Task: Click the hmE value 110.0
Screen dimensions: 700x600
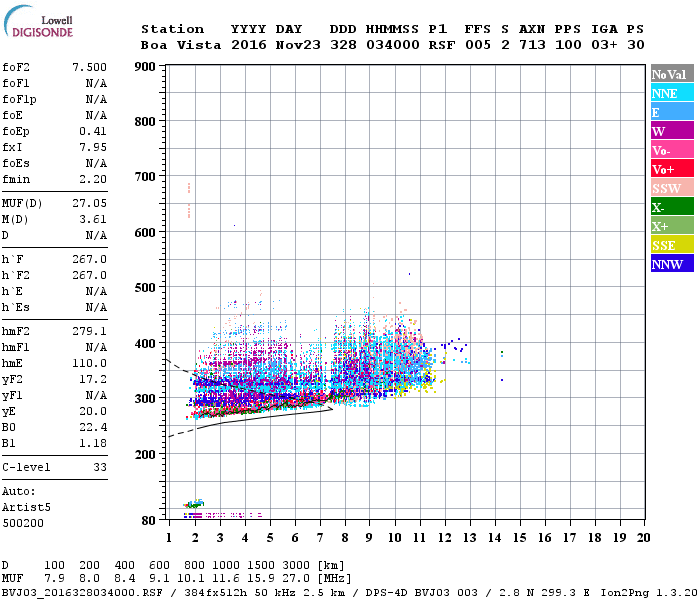Action: (x=89, y=363)
